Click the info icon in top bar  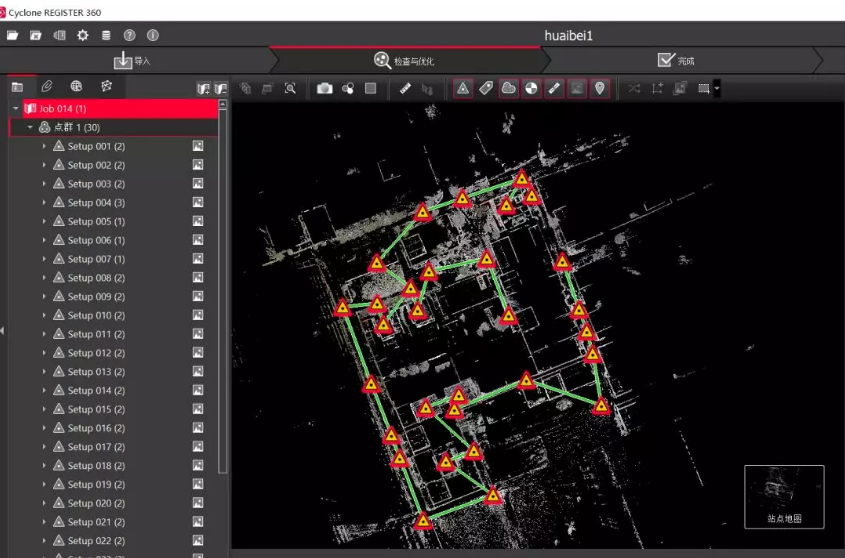(x=153, y=35)
